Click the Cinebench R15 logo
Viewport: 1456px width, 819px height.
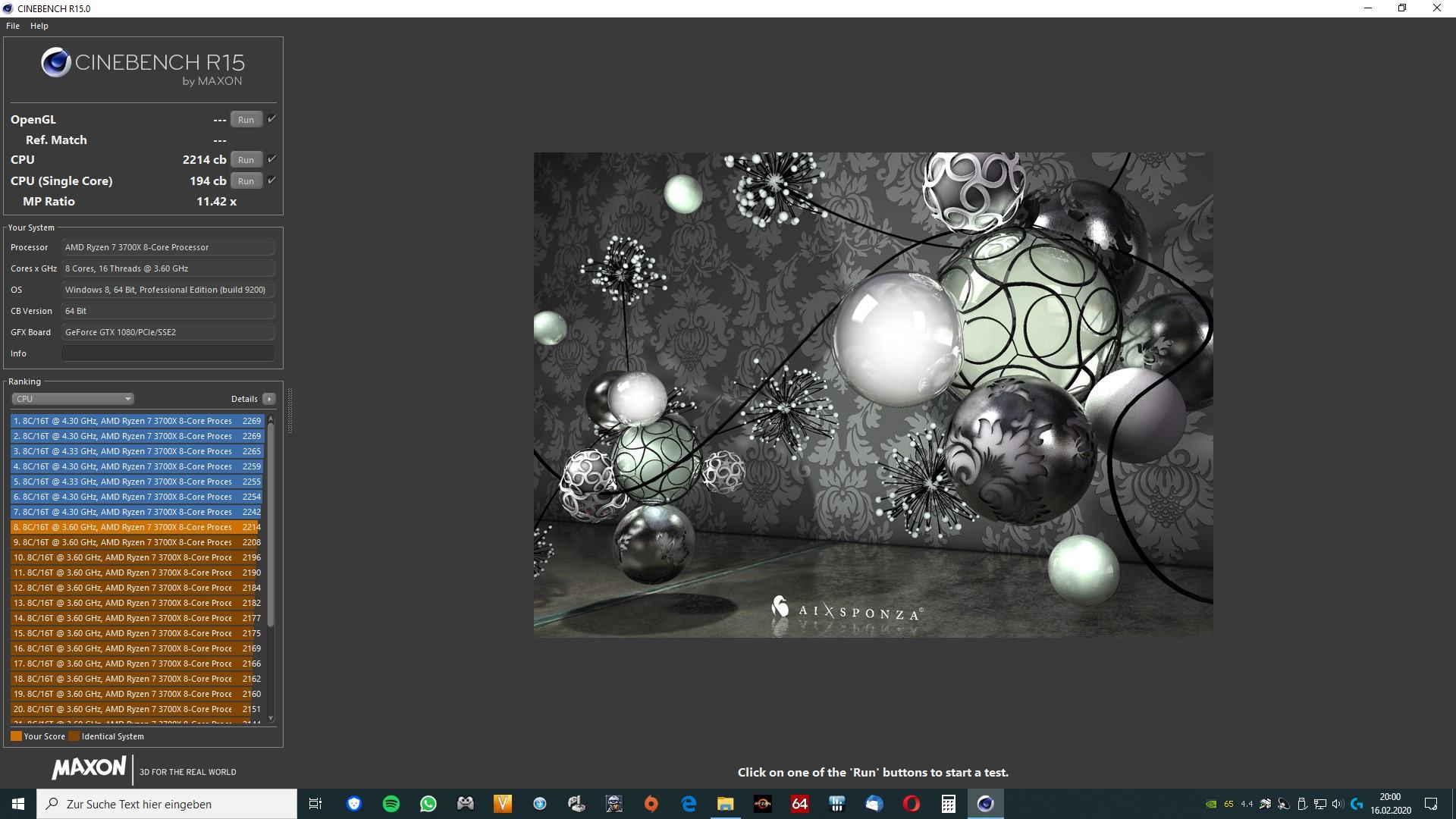click(x=143, y=67)
